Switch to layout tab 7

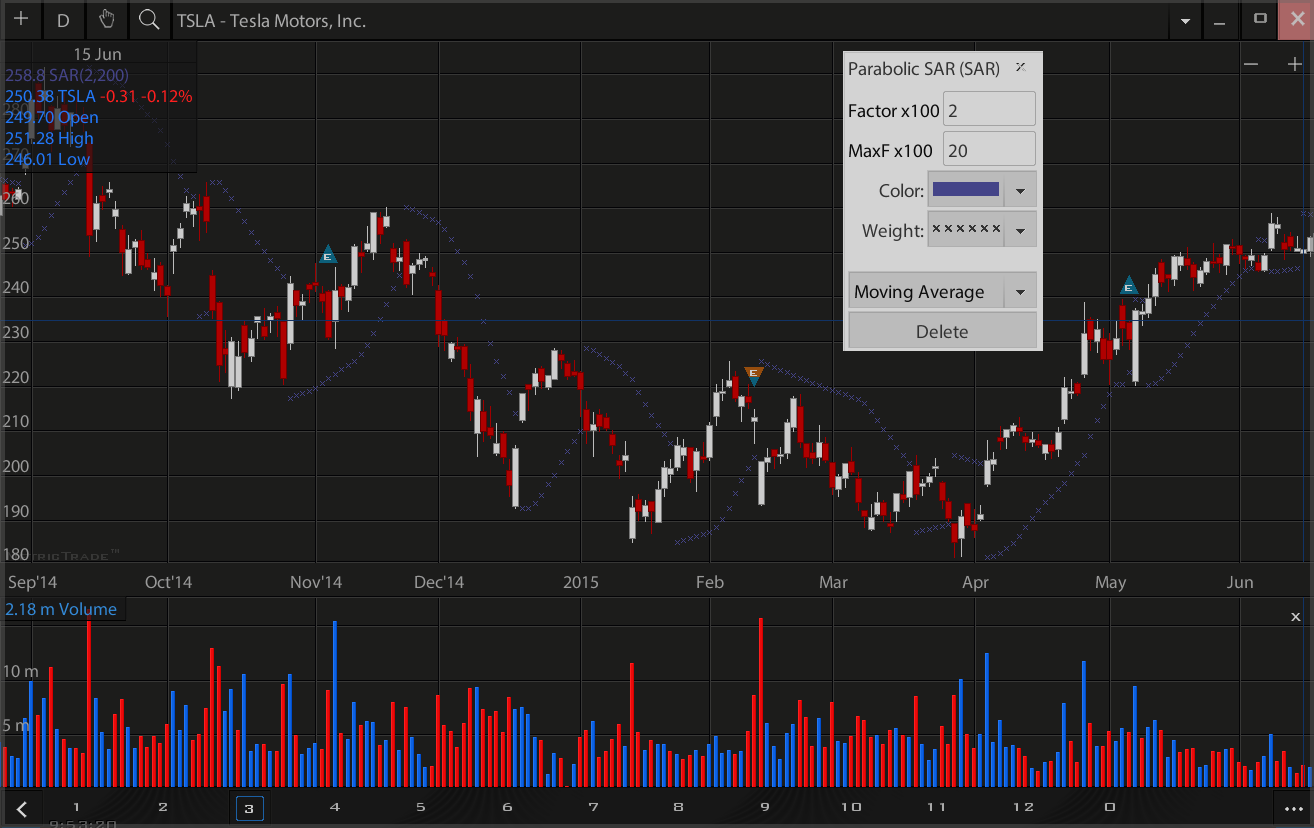(x=593, y=807)
